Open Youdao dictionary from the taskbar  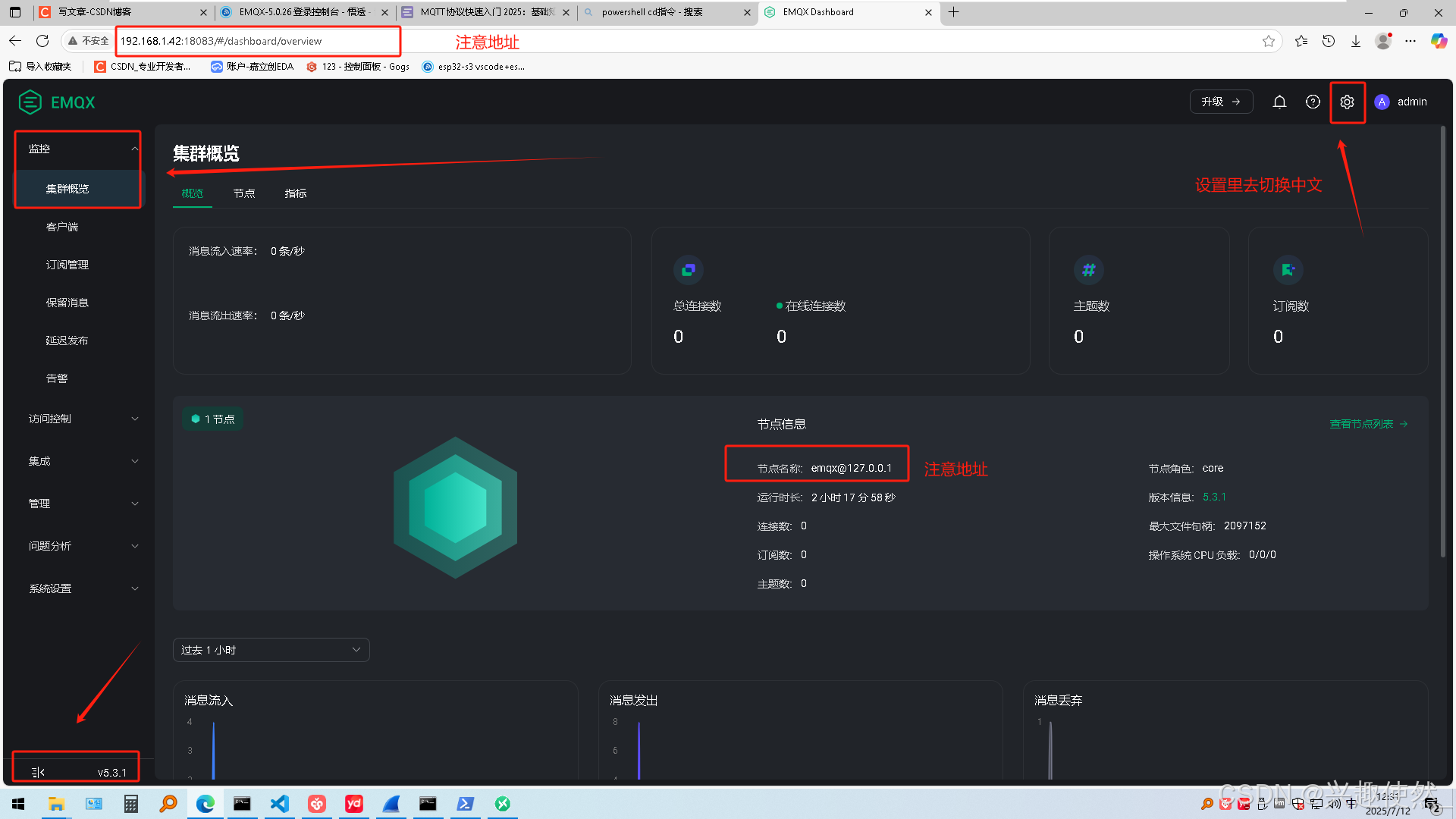pos(354,804)
